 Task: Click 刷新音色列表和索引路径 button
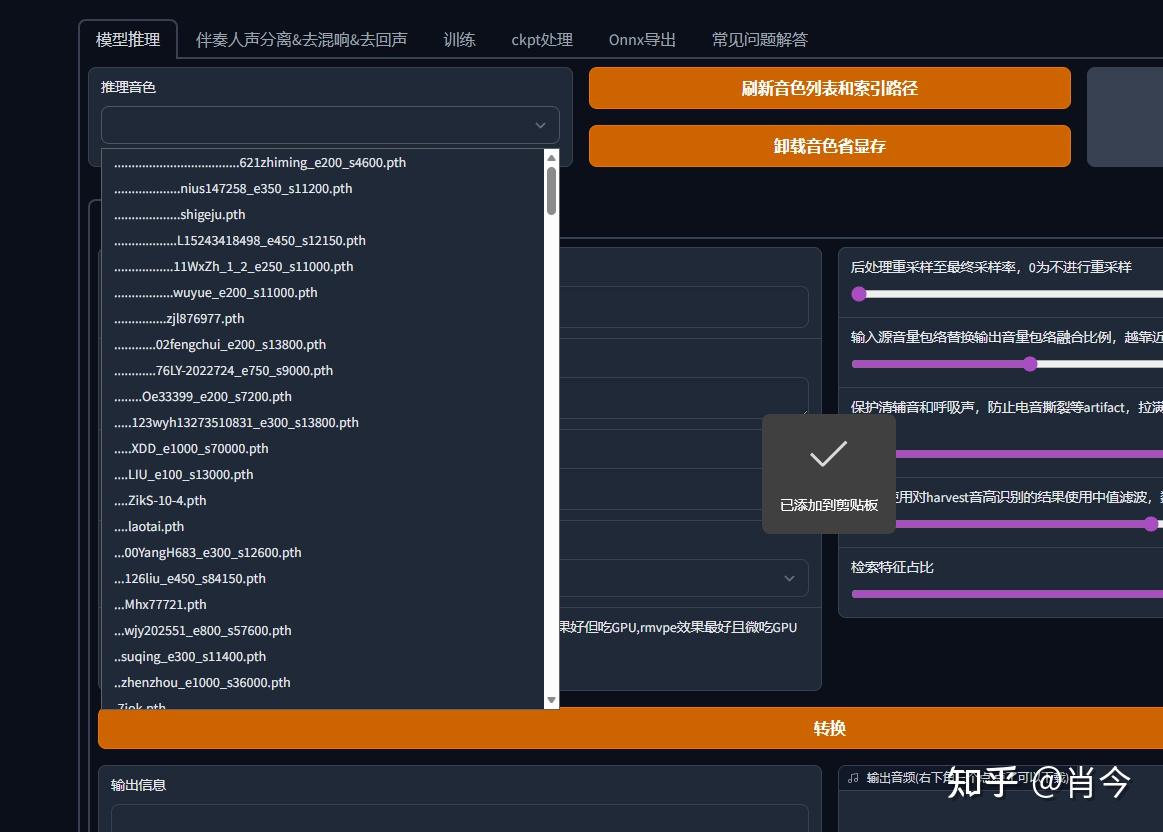tap(829, 88)
